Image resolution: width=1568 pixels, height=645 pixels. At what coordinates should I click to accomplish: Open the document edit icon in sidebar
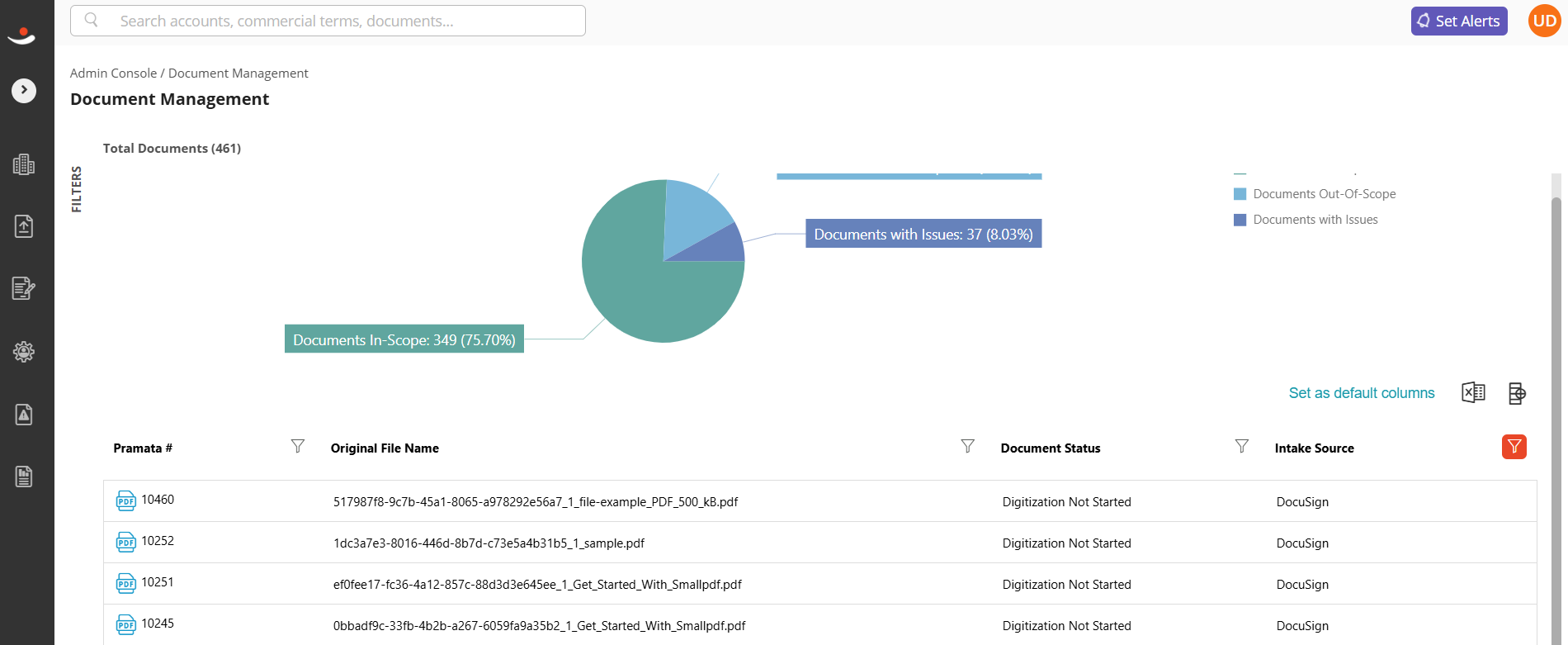(x=24, y=288)
